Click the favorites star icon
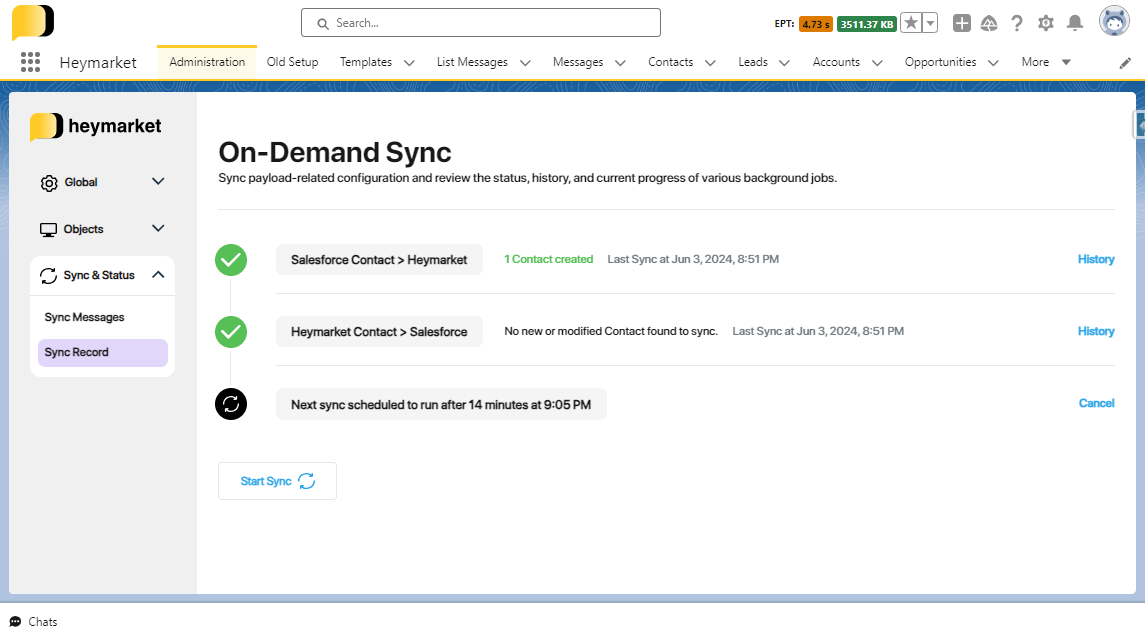 click(911, 23)
